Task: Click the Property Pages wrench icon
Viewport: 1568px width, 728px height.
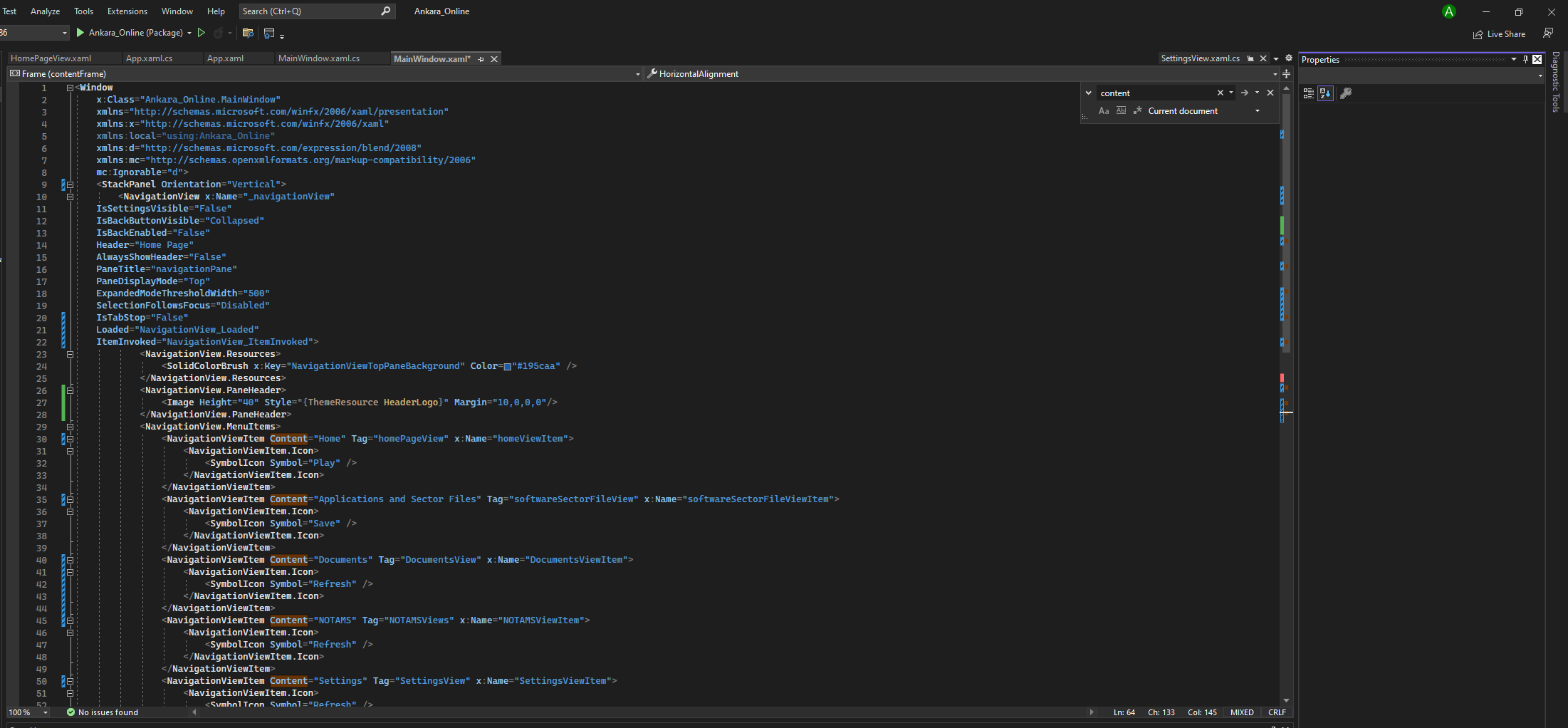Action: (x=1346, y=93)
